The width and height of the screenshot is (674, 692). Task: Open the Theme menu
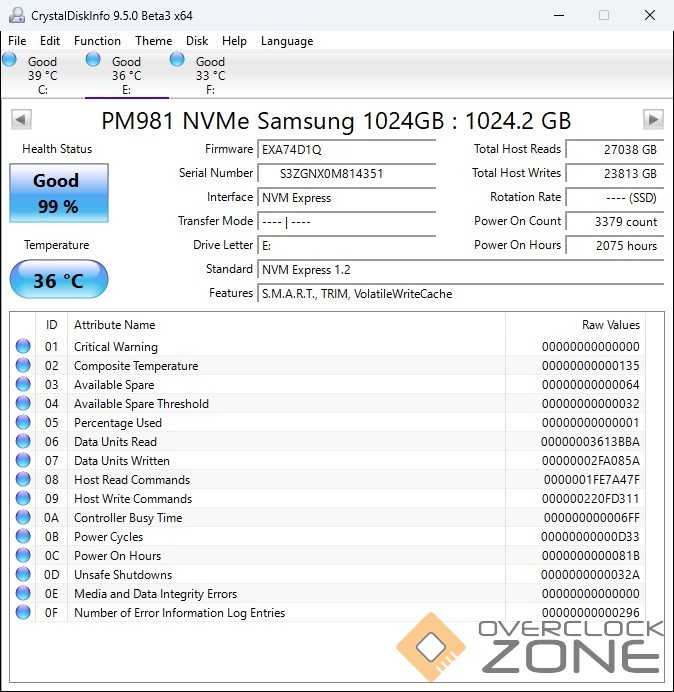(x=154, y=41)
